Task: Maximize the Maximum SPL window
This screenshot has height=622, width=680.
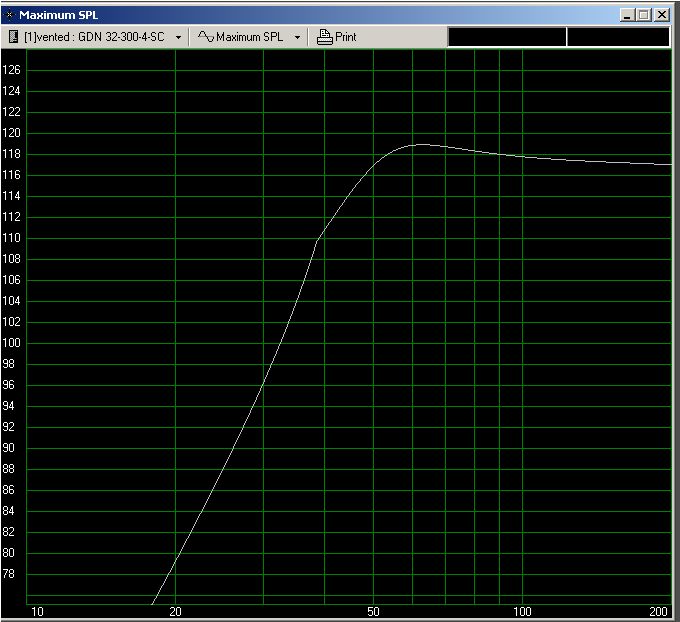Action: (644, 15)
